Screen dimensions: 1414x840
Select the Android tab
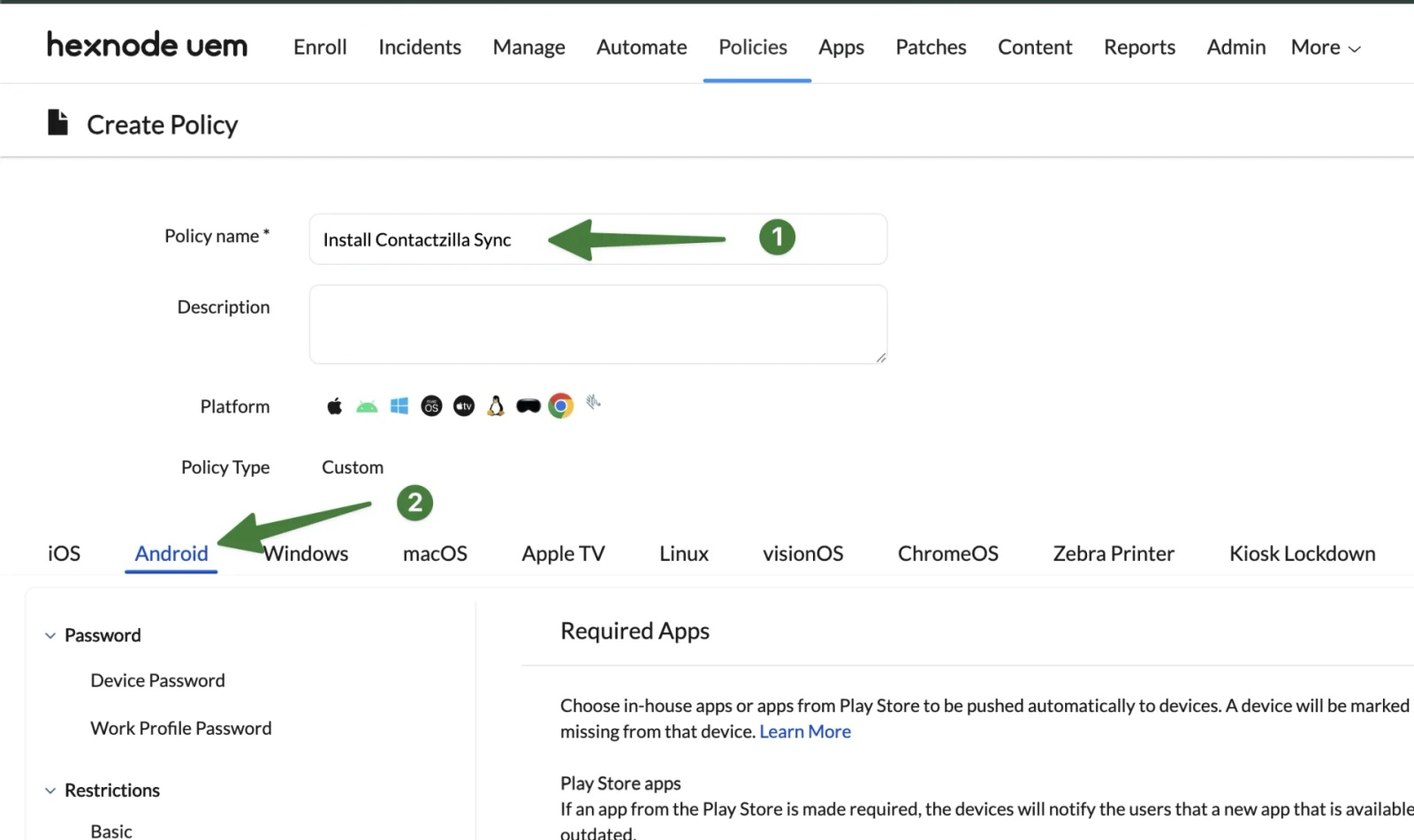171,554
